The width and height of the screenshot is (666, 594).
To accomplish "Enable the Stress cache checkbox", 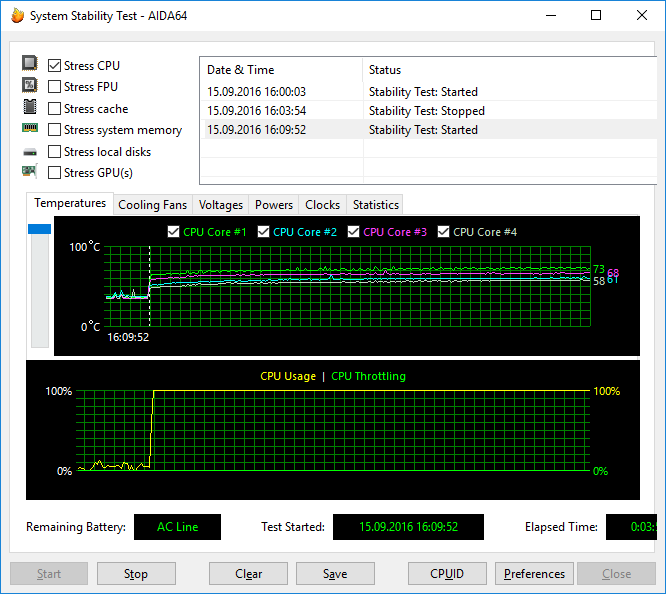I will click(x=54, y=108).
